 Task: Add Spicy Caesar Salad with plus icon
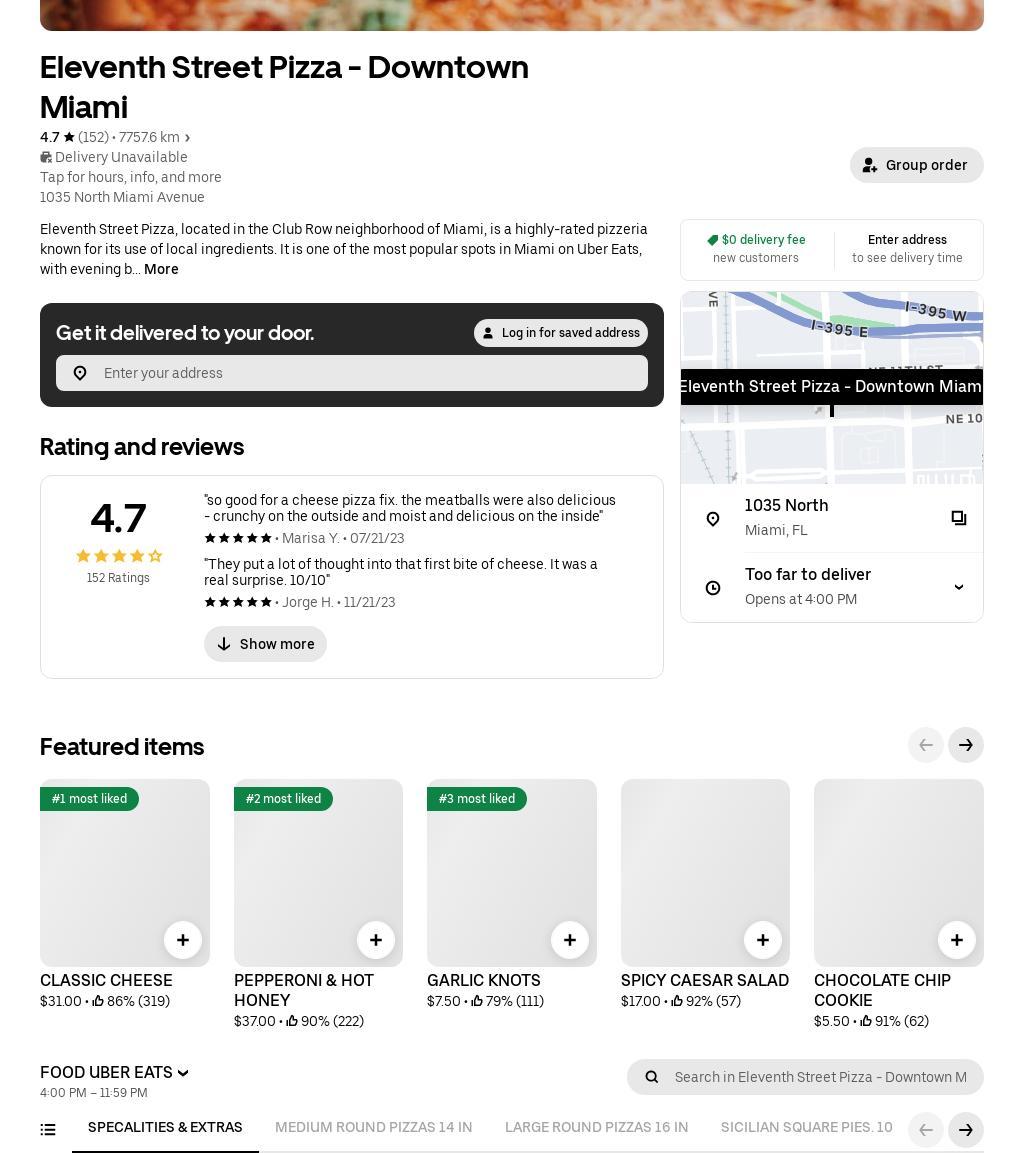[763, 940]
